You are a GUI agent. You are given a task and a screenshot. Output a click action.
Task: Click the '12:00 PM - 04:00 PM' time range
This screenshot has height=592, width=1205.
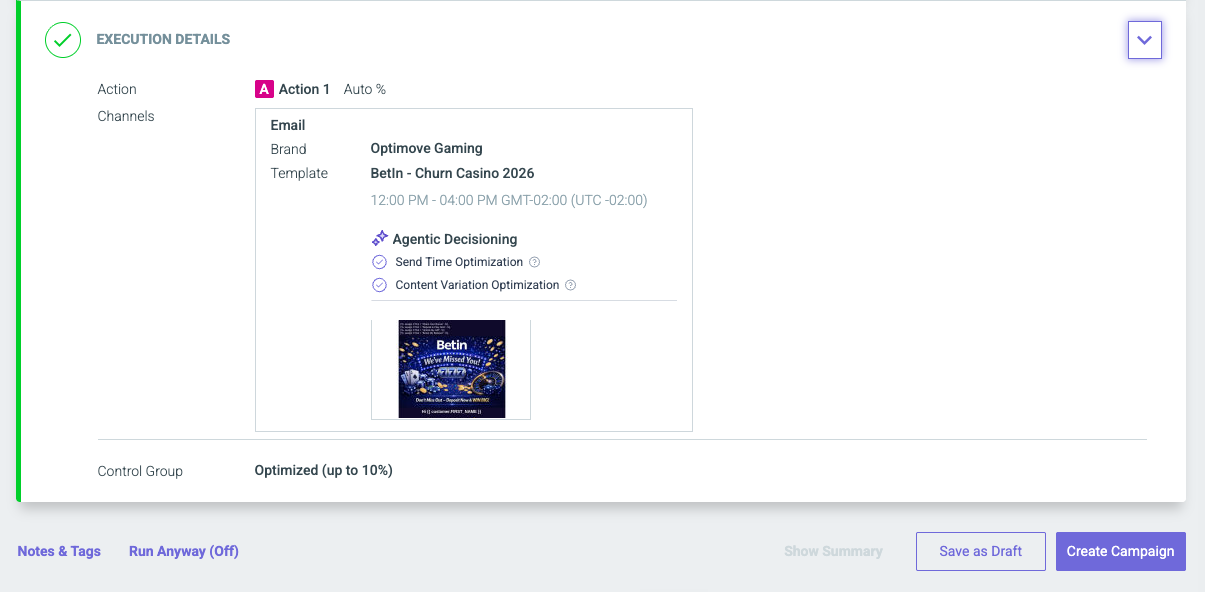(509, 200)
